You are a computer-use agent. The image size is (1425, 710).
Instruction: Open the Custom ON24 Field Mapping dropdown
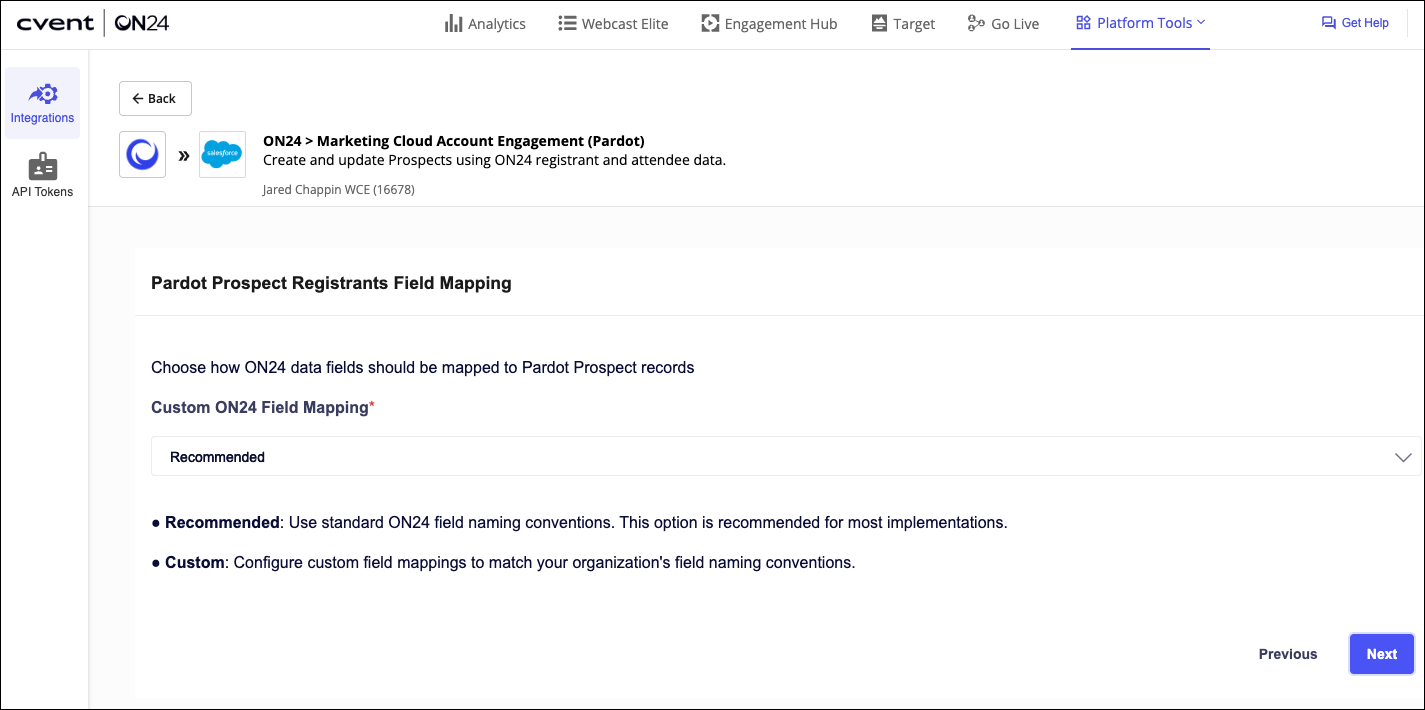click(786, 456)
